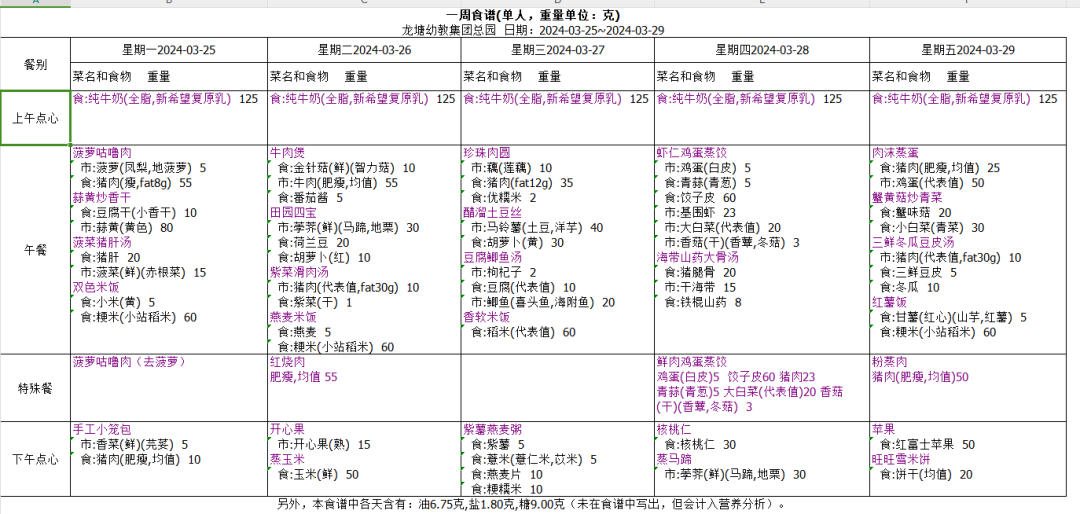
Task: Click the 食:猪肉(瘦,fat8g) 55 row
Action: click(136, 183)
